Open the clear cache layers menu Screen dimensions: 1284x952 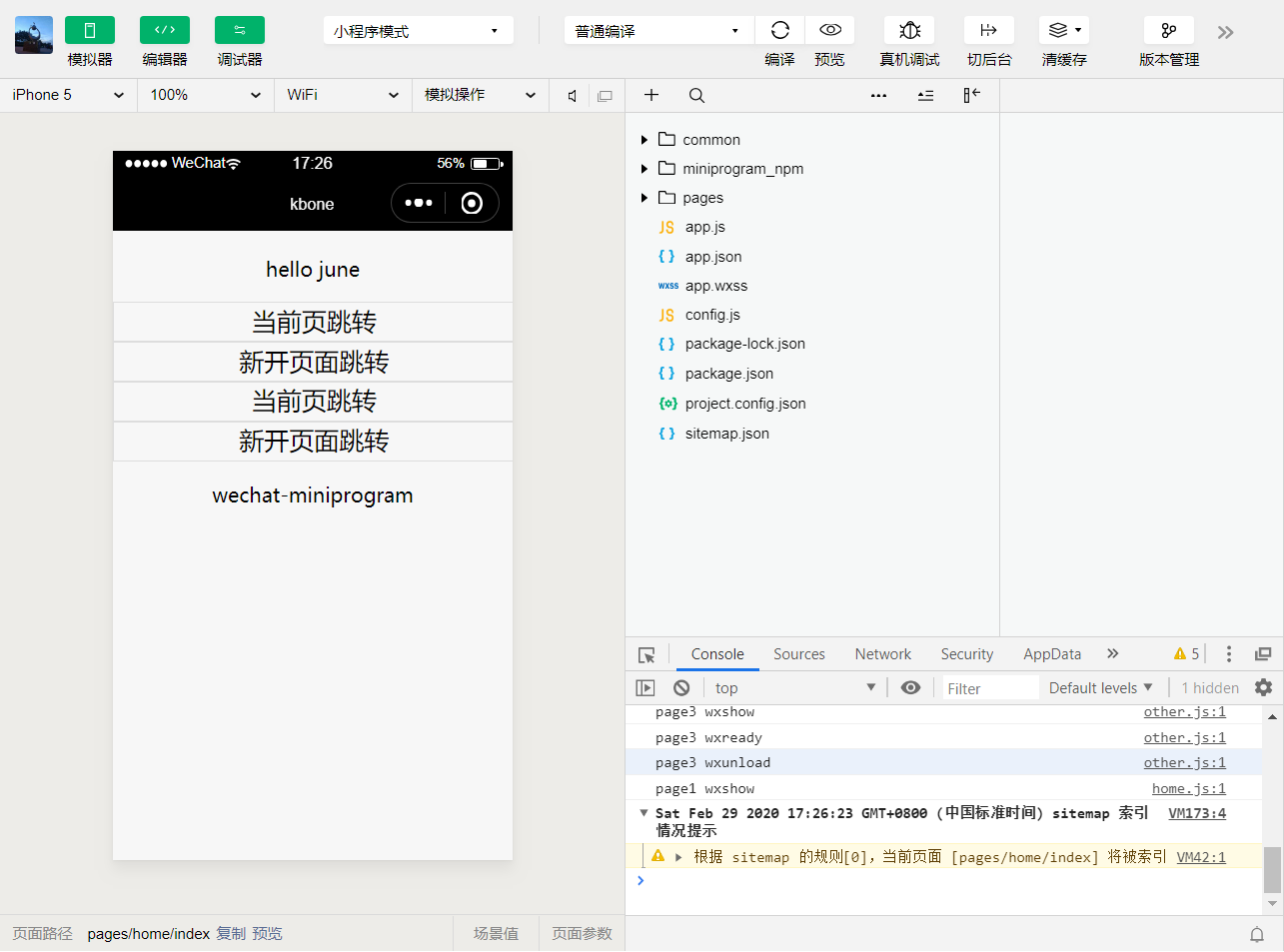tap(1064, 30)
